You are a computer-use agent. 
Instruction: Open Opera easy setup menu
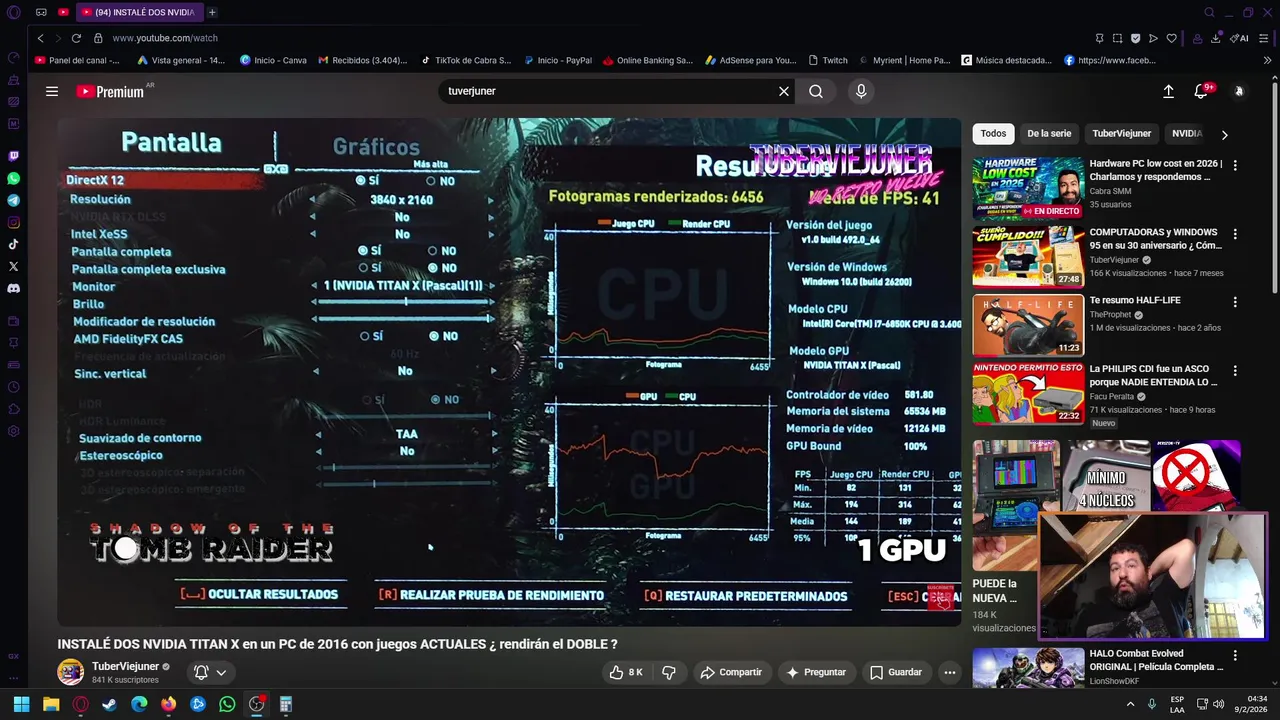click(x=1264, y=38)
